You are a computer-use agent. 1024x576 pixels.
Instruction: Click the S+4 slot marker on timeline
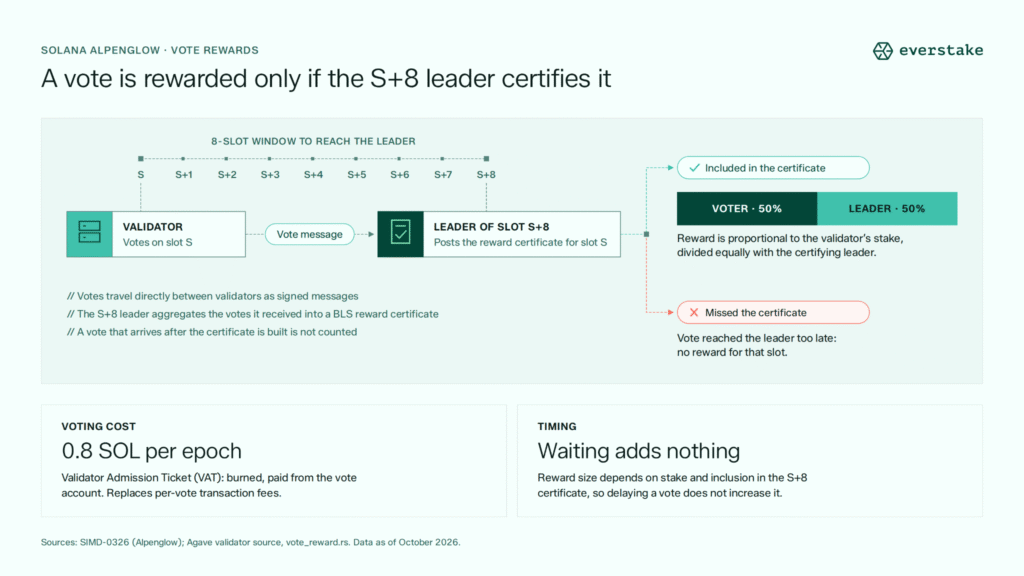(313, 159)
